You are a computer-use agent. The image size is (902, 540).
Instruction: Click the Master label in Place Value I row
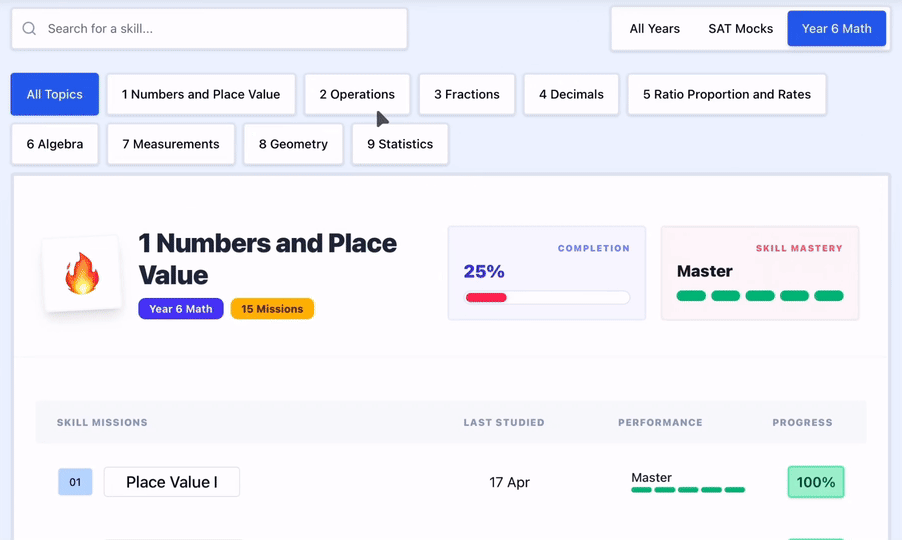click(x=651, y=477)
